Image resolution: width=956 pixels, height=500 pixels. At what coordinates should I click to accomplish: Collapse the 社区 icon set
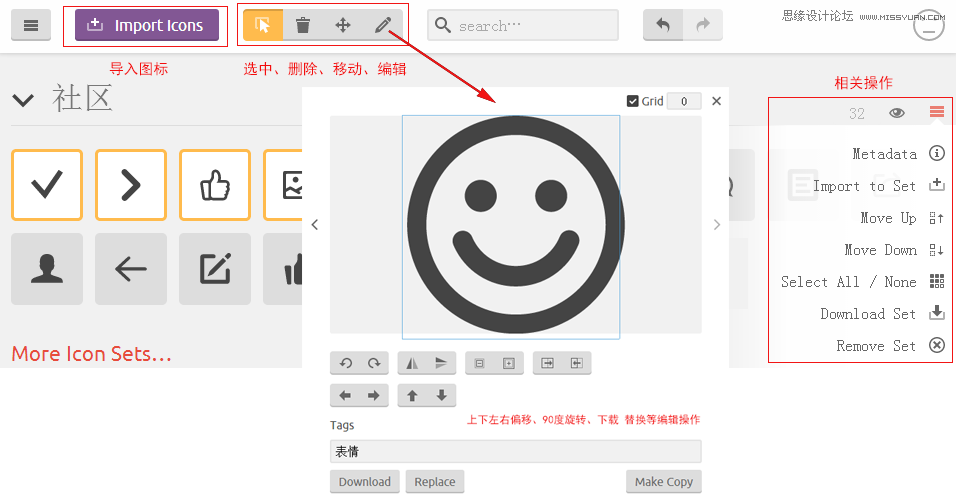22,99
